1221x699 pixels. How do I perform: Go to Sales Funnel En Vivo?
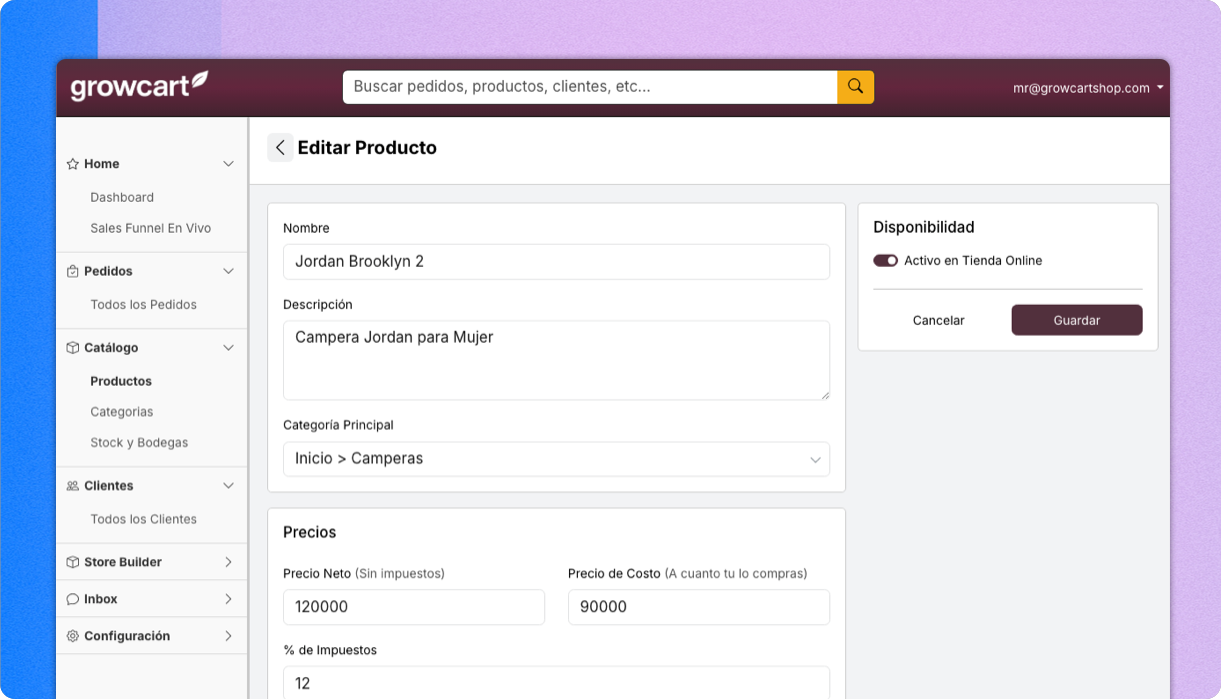(x=150, y=228)
